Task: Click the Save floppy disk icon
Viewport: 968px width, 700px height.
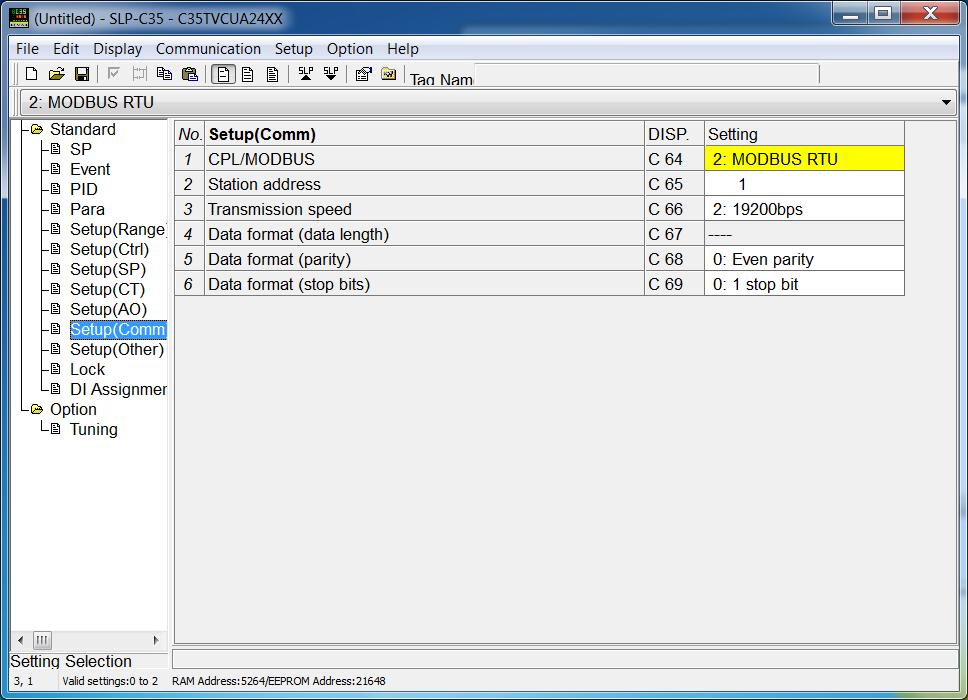Action: pyautogui.click(x=81, y=74)
